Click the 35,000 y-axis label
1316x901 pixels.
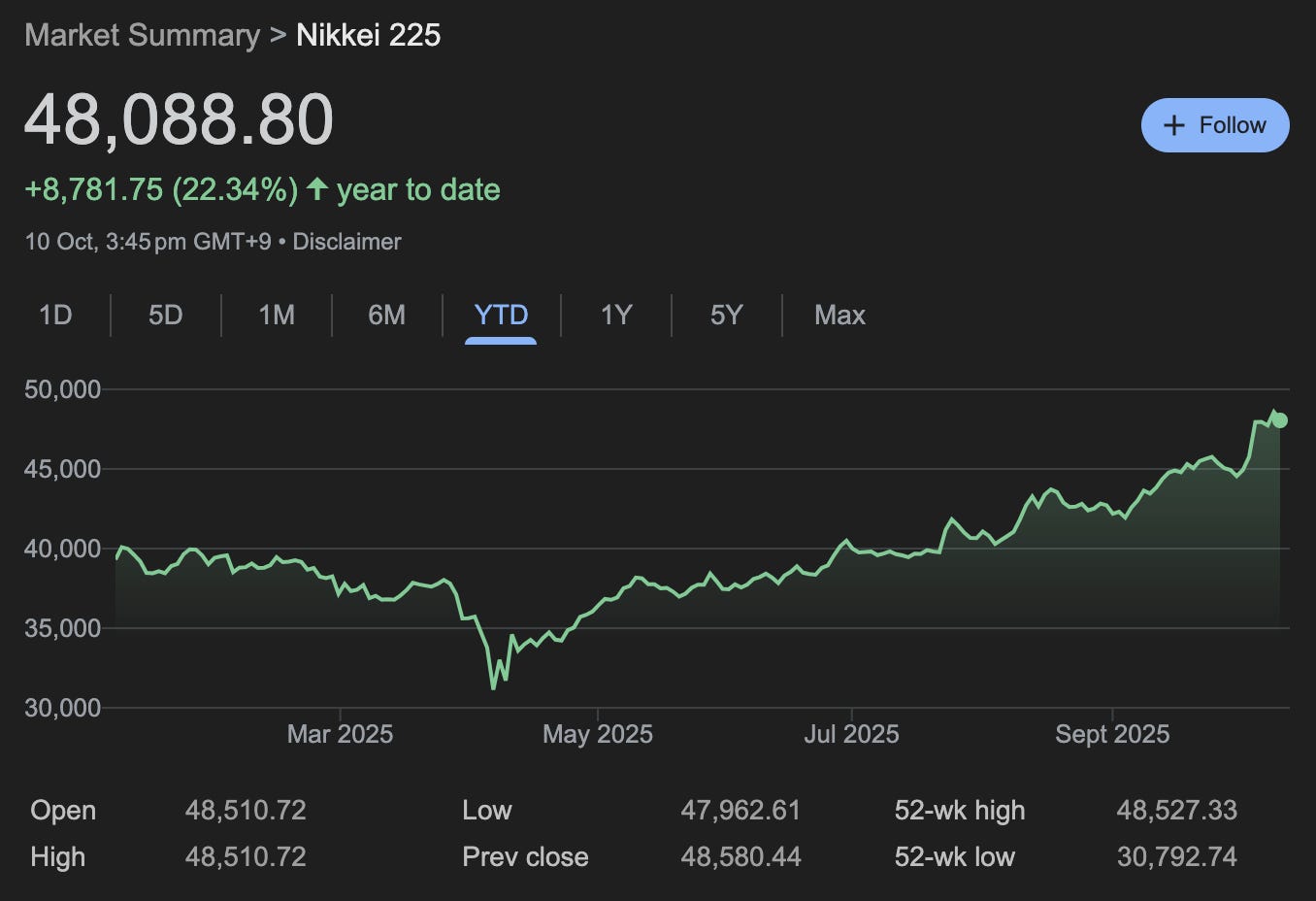tap(63, 628)
